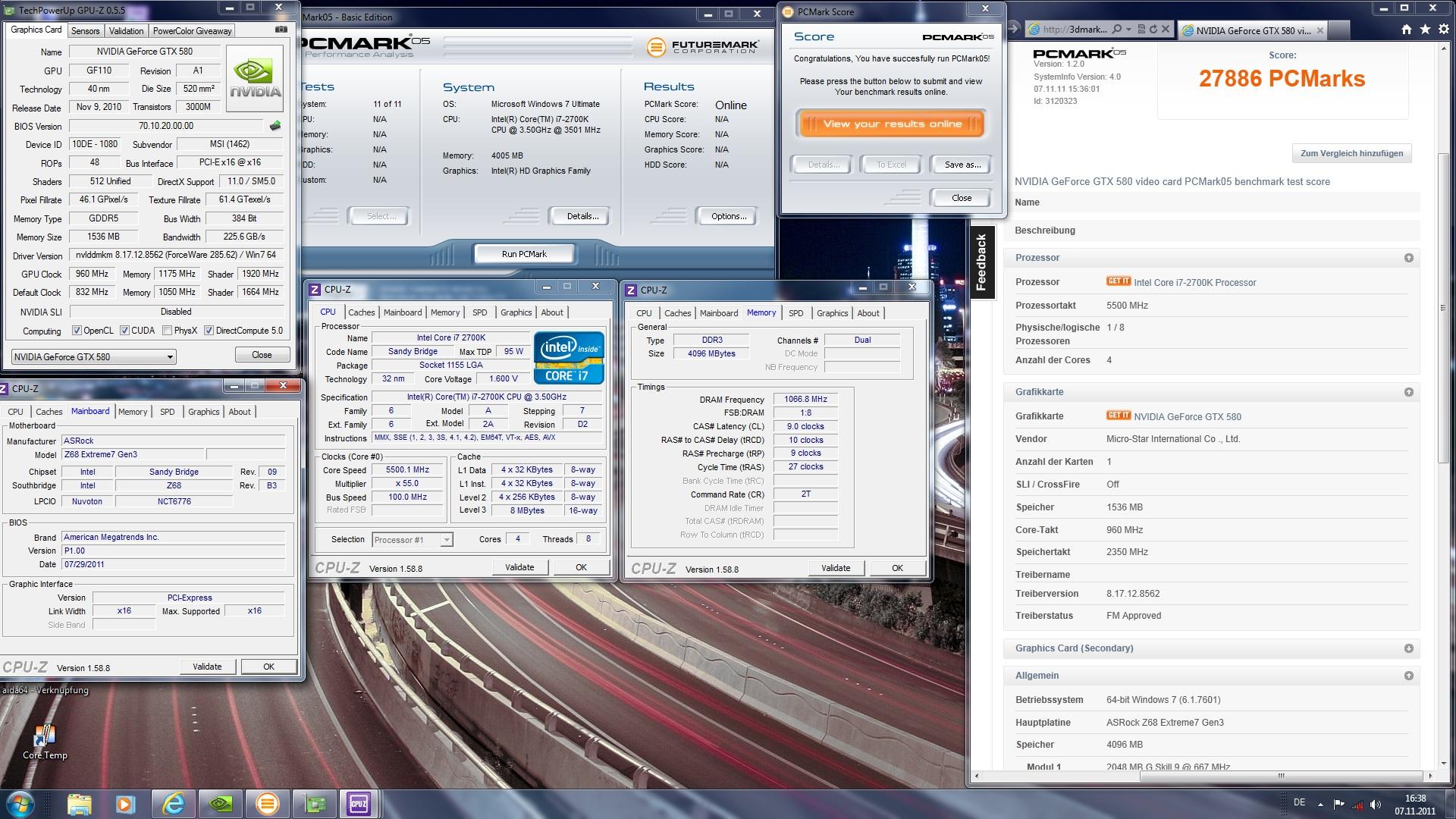Switch to PCMark05 taskbar icon

(x=267, y=804)
